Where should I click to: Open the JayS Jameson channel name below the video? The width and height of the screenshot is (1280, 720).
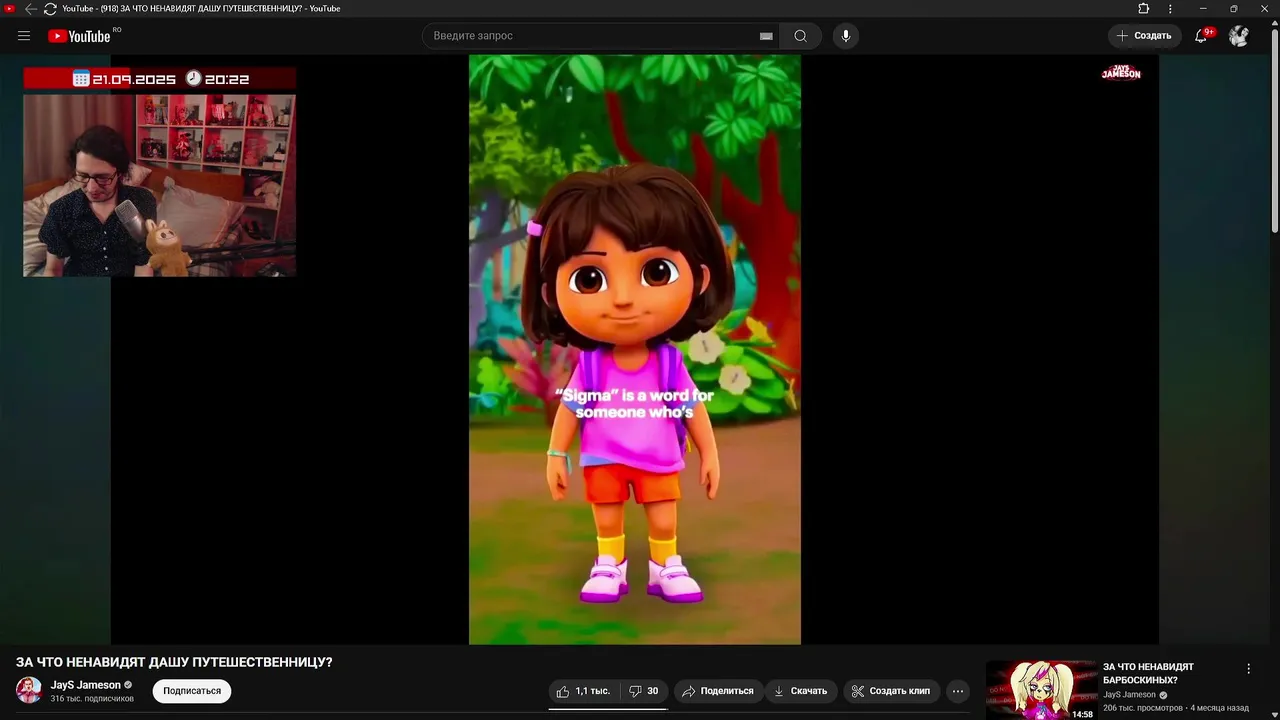click(86, 685)
